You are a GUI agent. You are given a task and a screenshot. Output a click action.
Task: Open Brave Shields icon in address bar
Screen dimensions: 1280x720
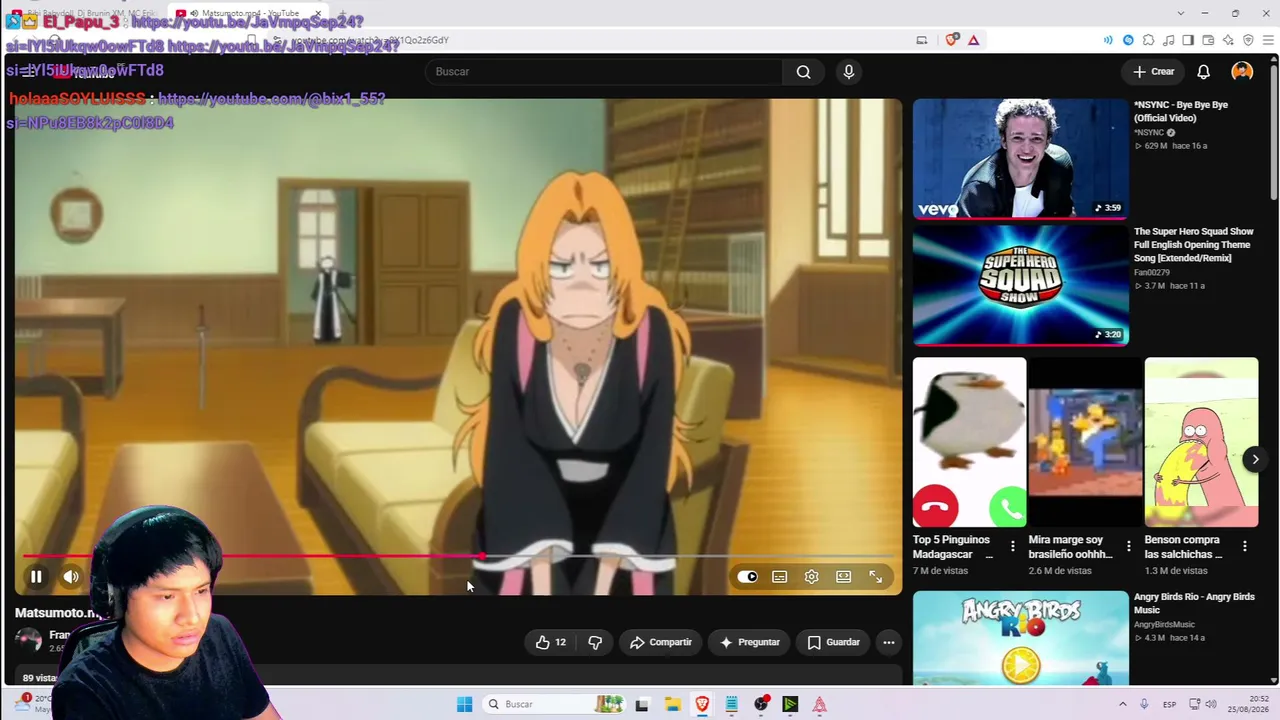(952, 40)
